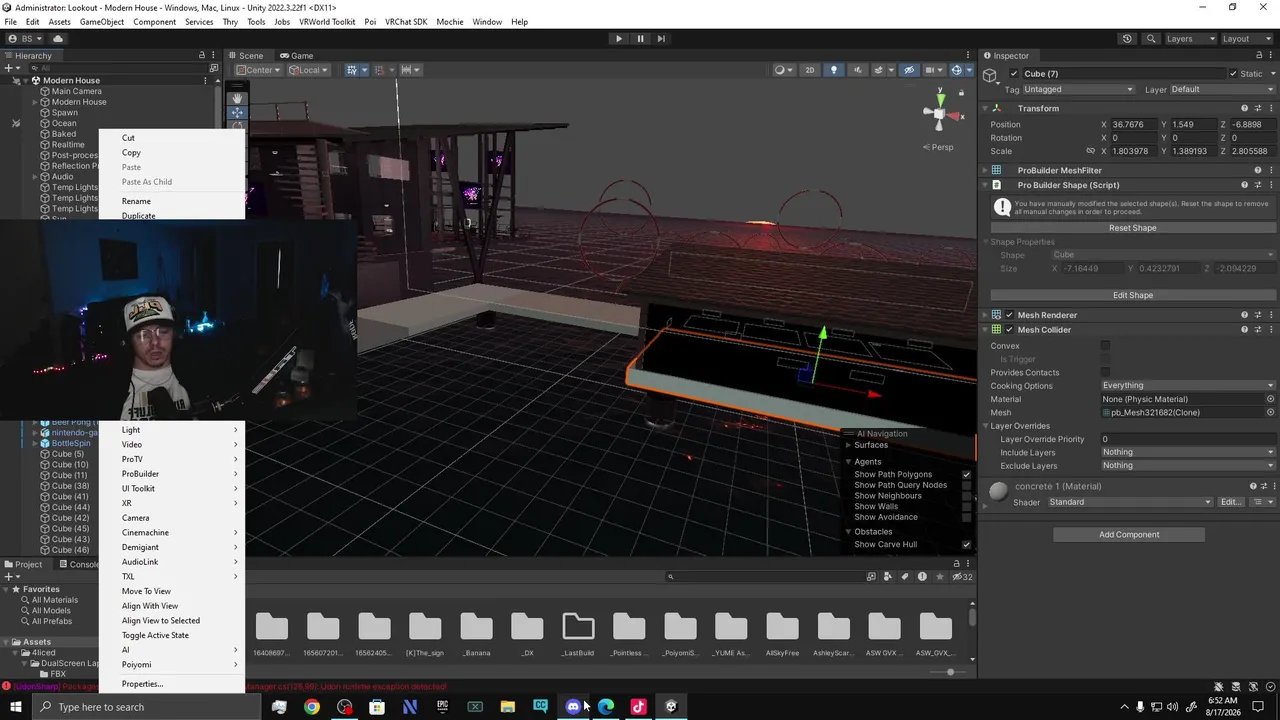Click the material Edit... button
The width and height of the screenshot is (1280, 720).
coord(1230,502)
